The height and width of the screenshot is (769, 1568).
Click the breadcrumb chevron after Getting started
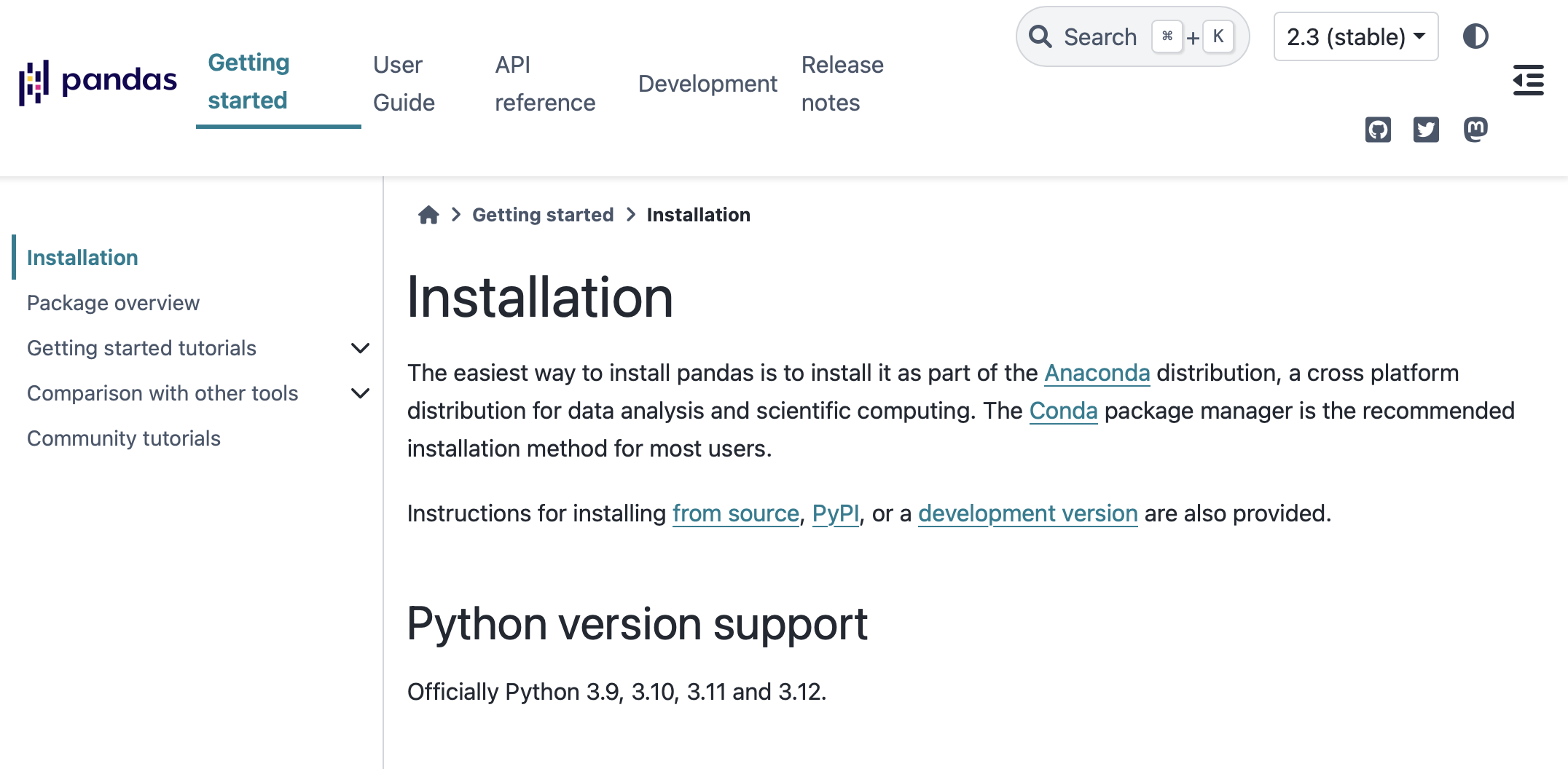[x=630, y=215]
